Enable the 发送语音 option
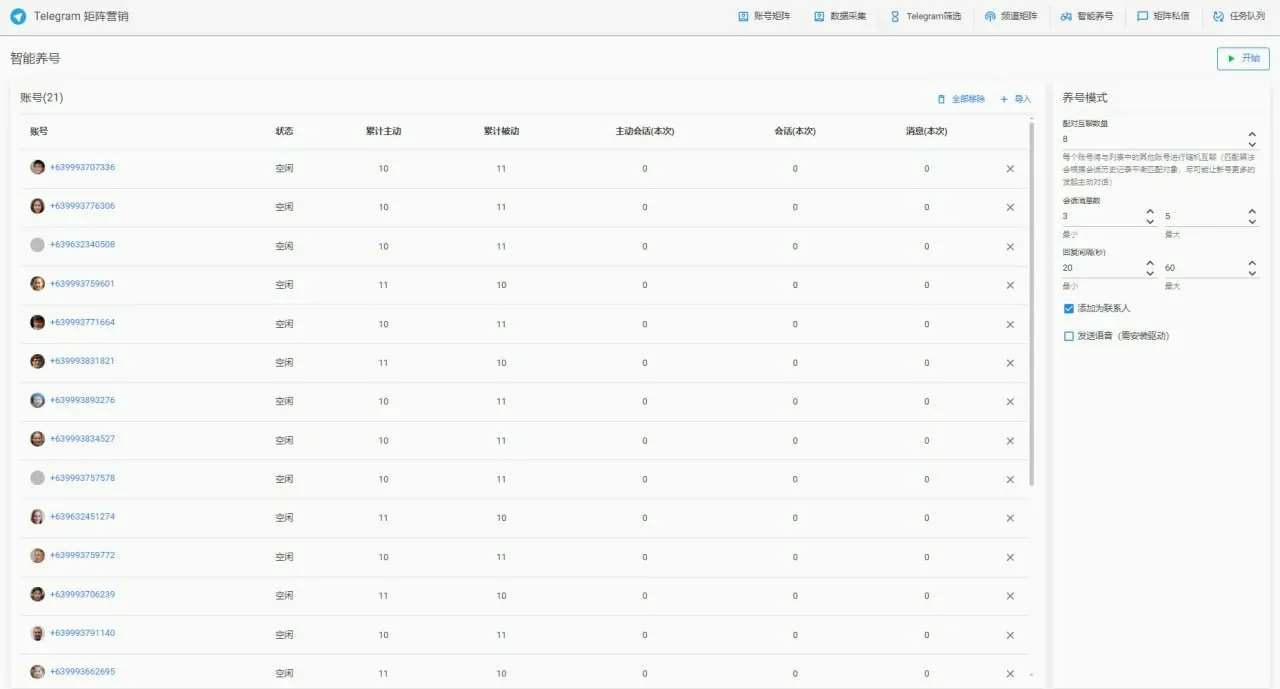 [1068, 335]
